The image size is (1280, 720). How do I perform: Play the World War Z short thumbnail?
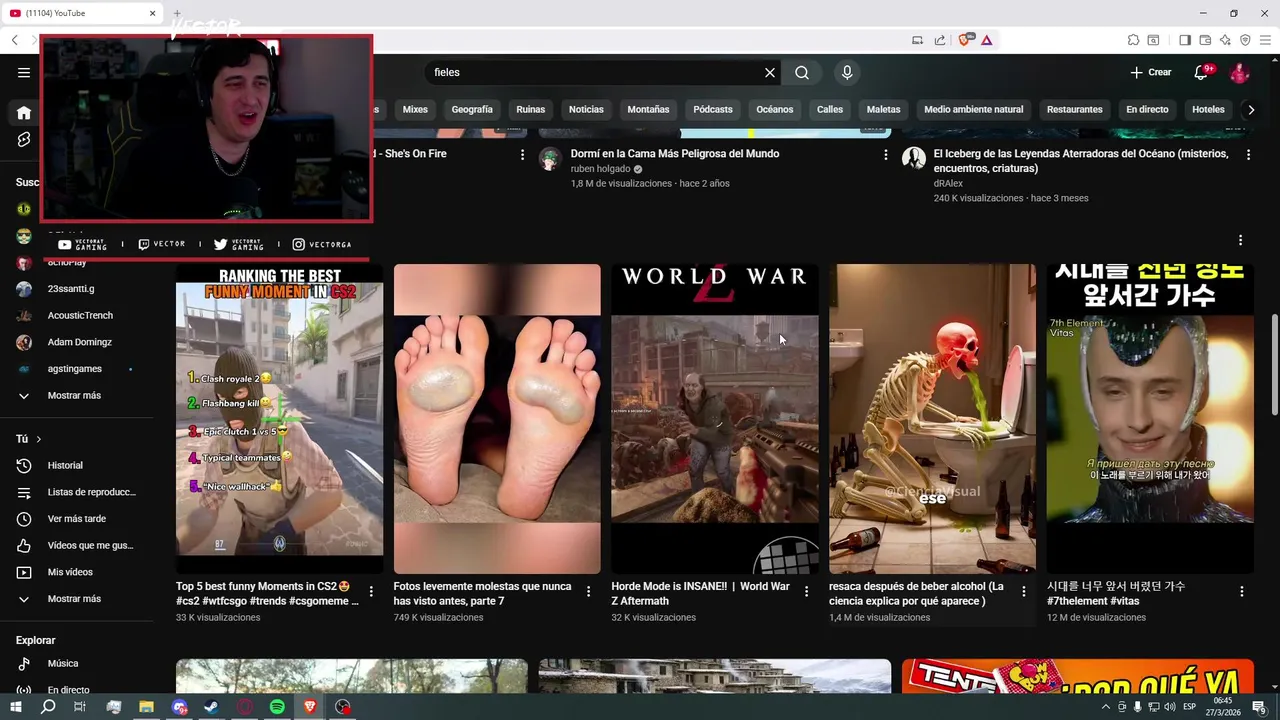(715, 418)
